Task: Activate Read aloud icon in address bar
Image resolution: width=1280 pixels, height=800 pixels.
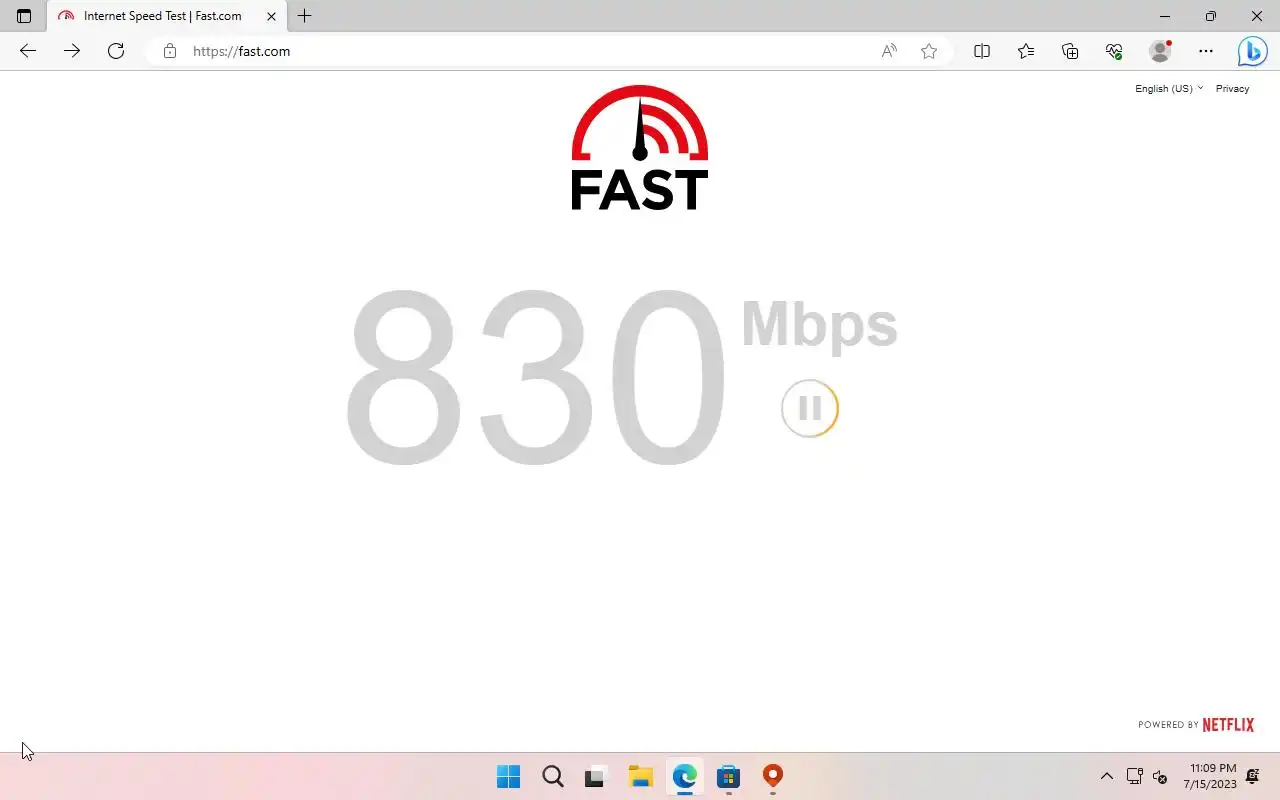Action: point(889,51)
